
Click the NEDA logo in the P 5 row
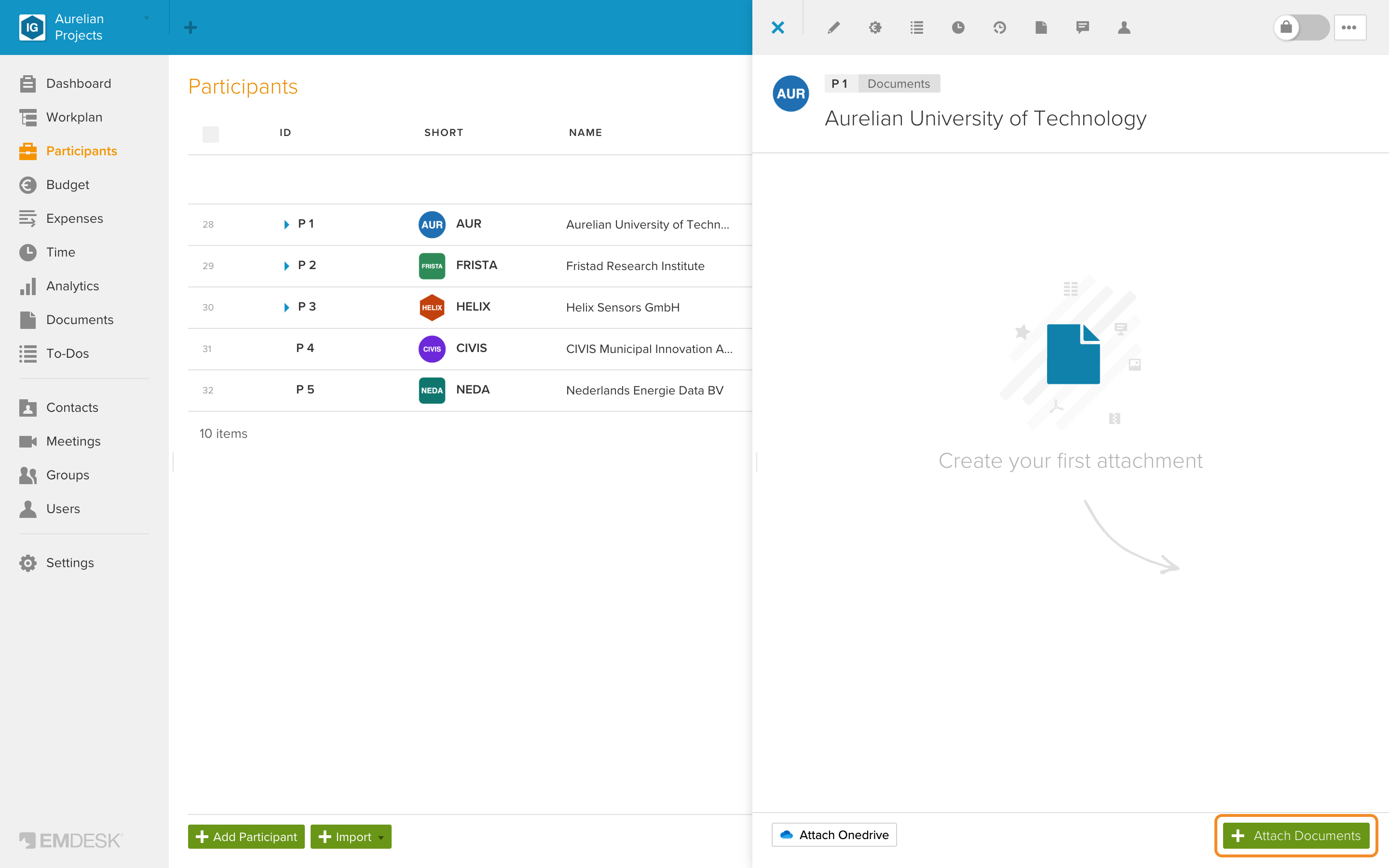pos(432,391)
